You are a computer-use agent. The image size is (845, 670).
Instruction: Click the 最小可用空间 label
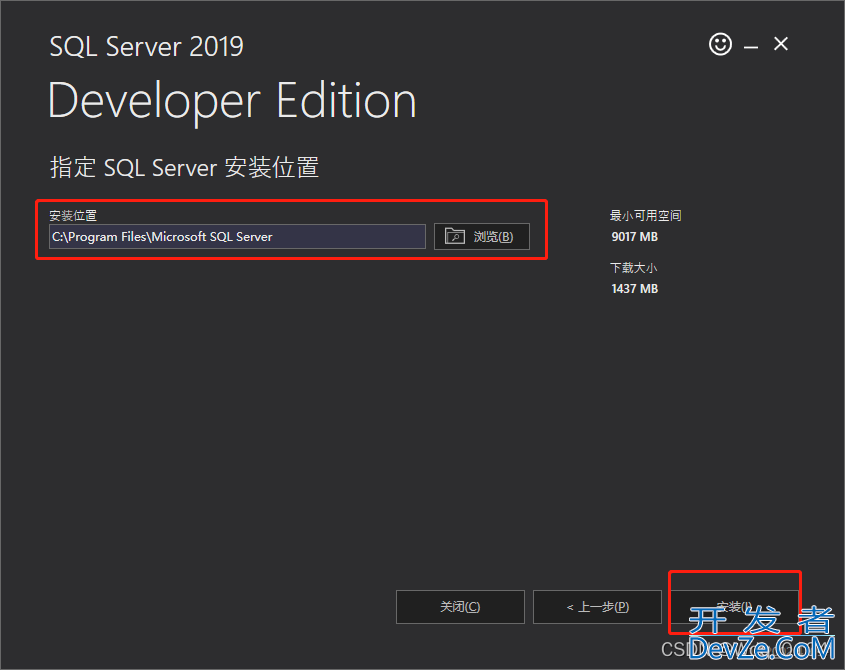(645, 216)
